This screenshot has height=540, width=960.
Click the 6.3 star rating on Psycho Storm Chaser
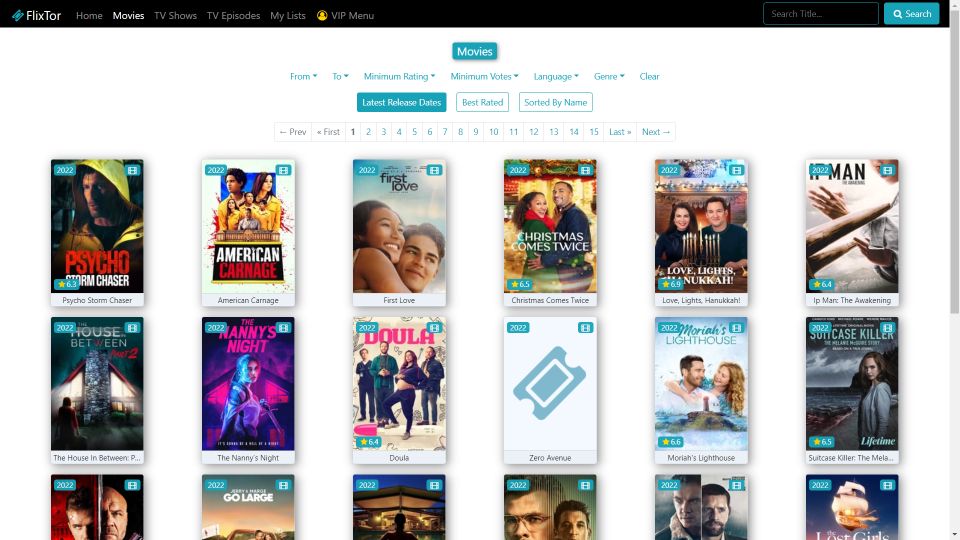67,284
